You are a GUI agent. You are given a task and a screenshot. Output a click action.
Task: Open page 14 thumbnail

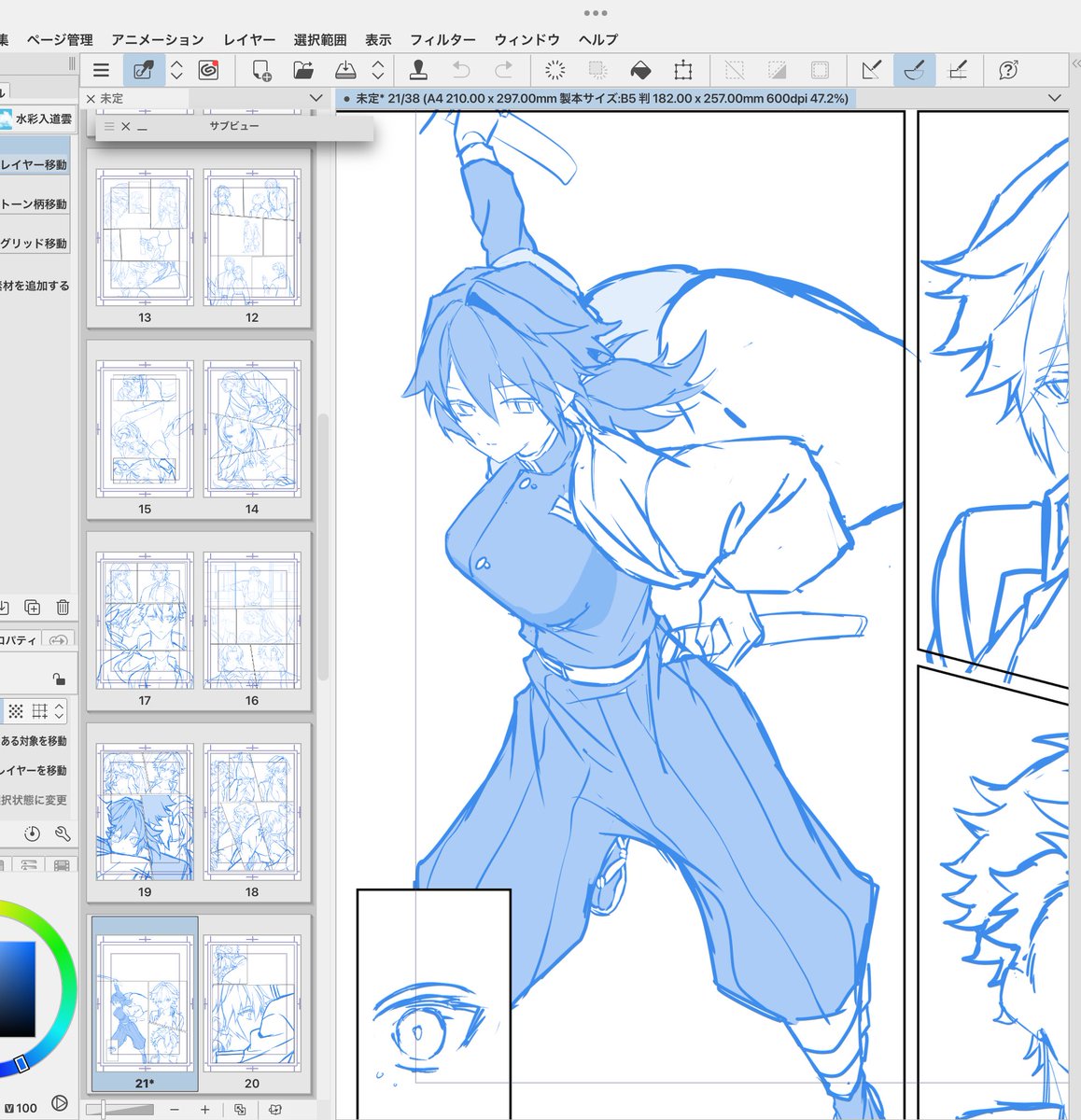[x=252, y=429]
